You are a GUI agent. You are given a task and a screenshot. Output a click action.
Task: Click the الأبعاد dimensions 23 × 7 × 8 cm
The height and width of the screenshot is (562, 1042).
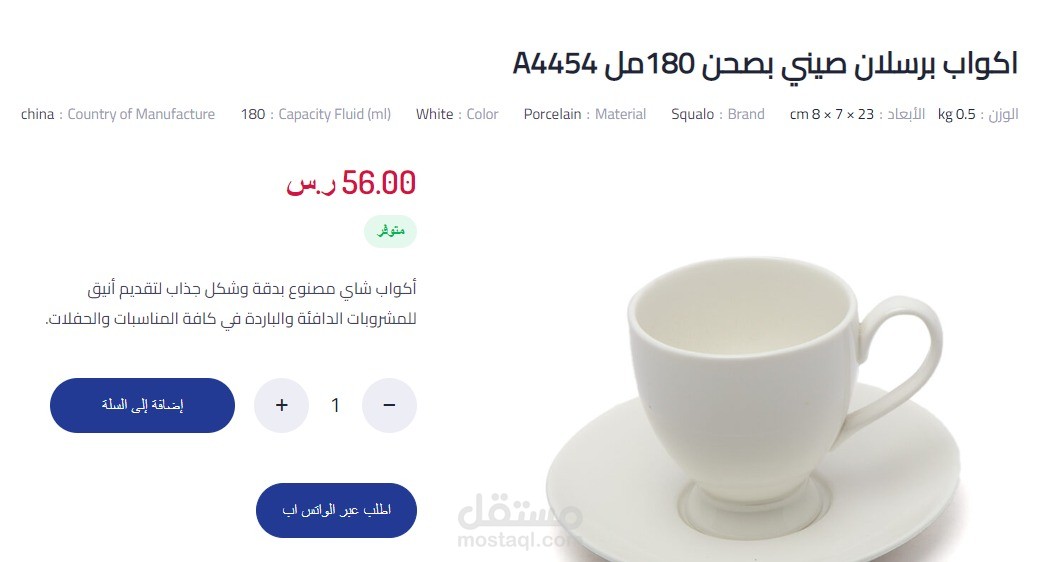(857, 114)
